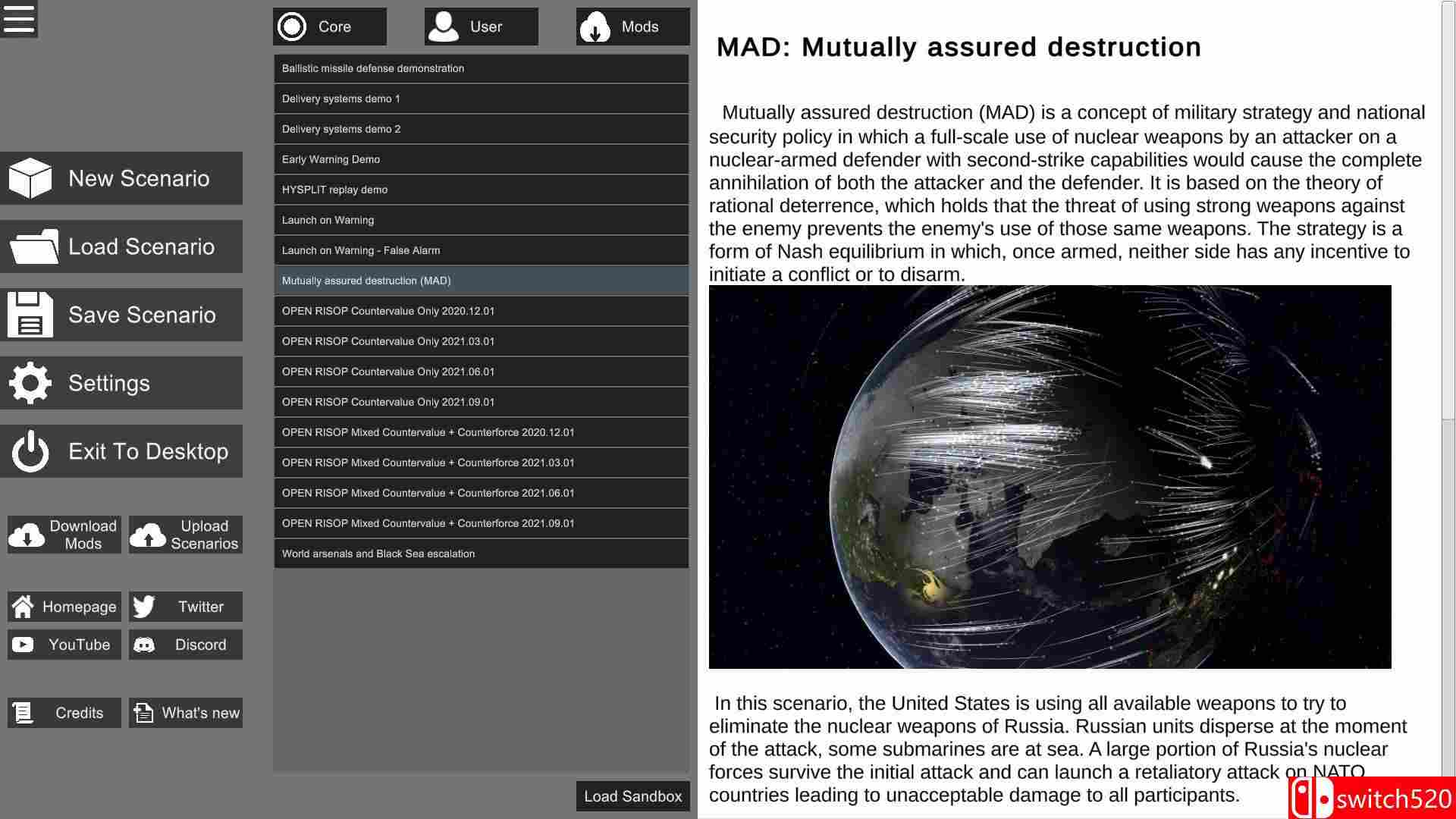Viewport: 1456px width, 819px height.
Task: Click the Upload Scenarios cloud icon
Action: click(148, 535)
